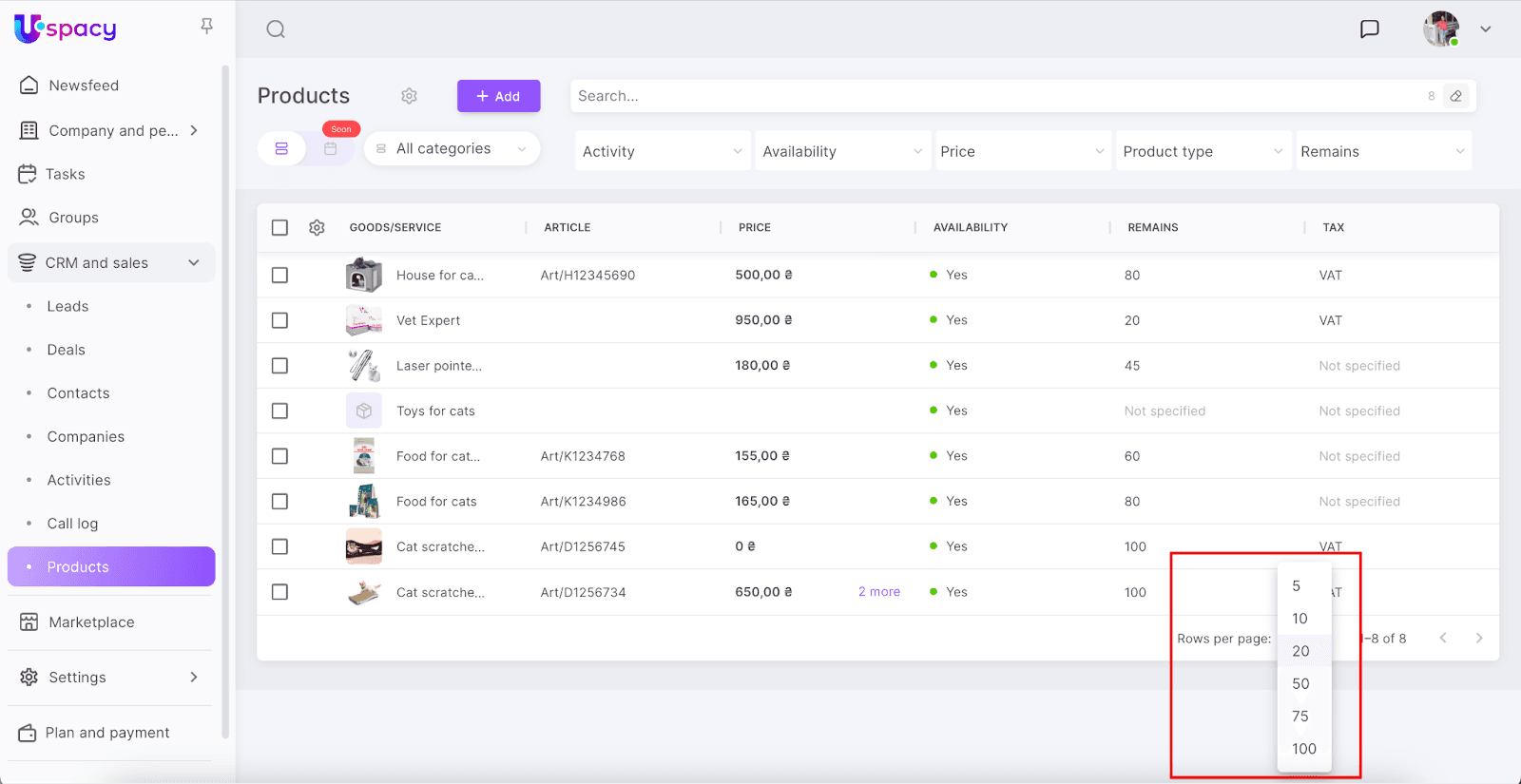Choose 50 rows per page option
The width and height of the screenshot is (1521, 784).
coord(1300,684)
